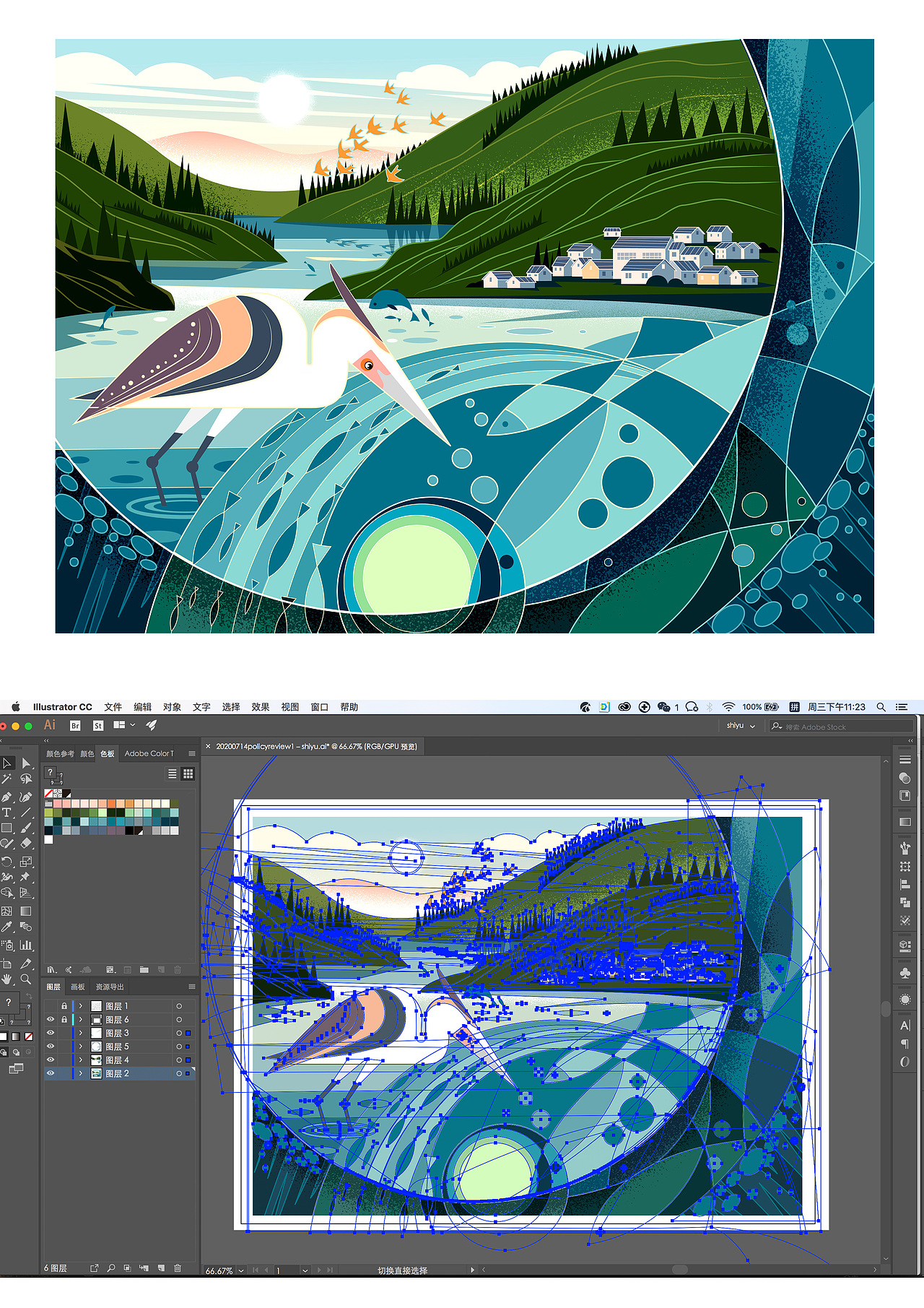Pick the white swatch in last row
This screenshot has width=924, height=1308.
click(x=48, y=840)
